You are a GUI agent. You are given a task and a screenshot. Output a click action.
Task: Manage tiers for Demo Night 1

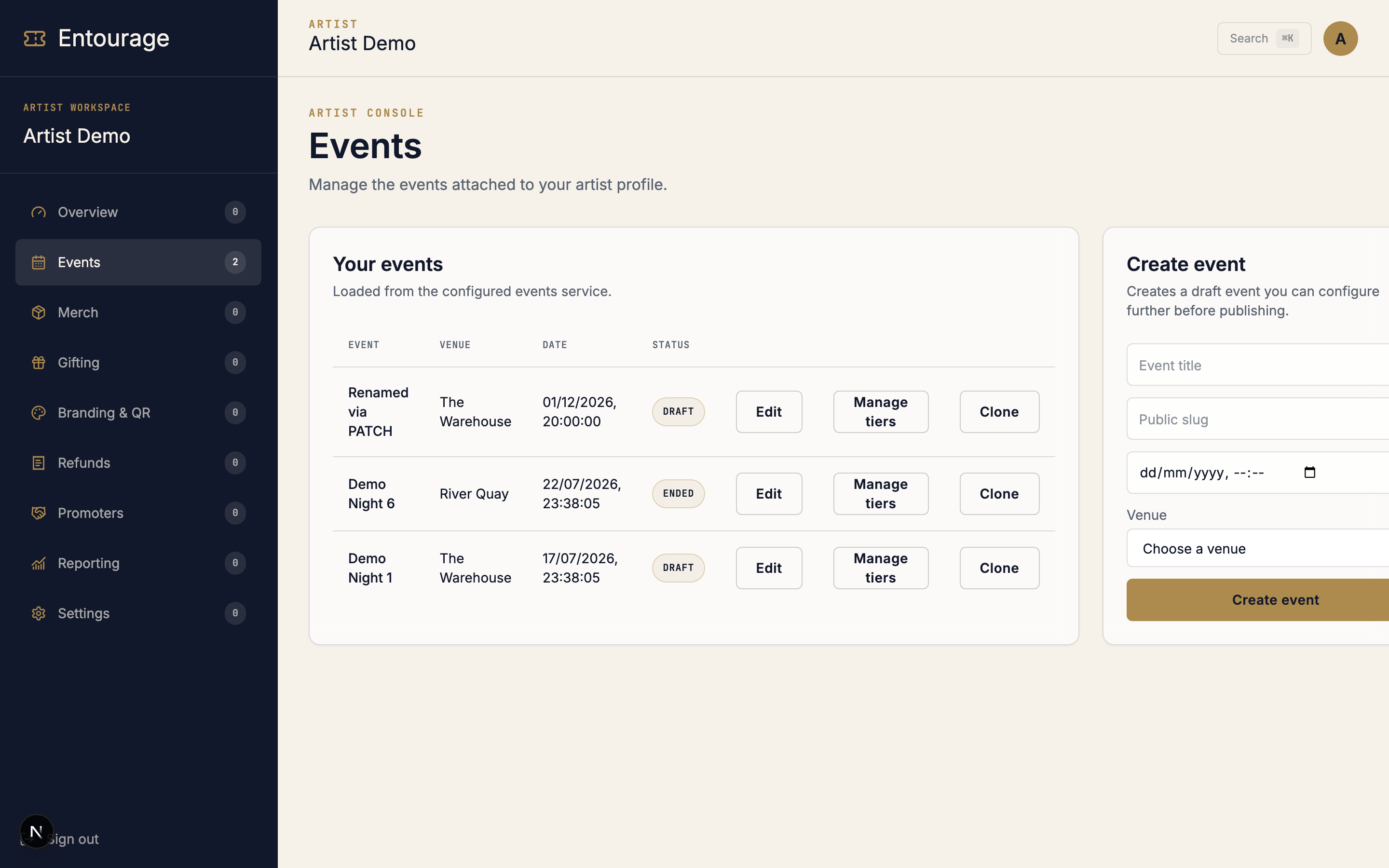pyautogui.click(x=881, y=568)
